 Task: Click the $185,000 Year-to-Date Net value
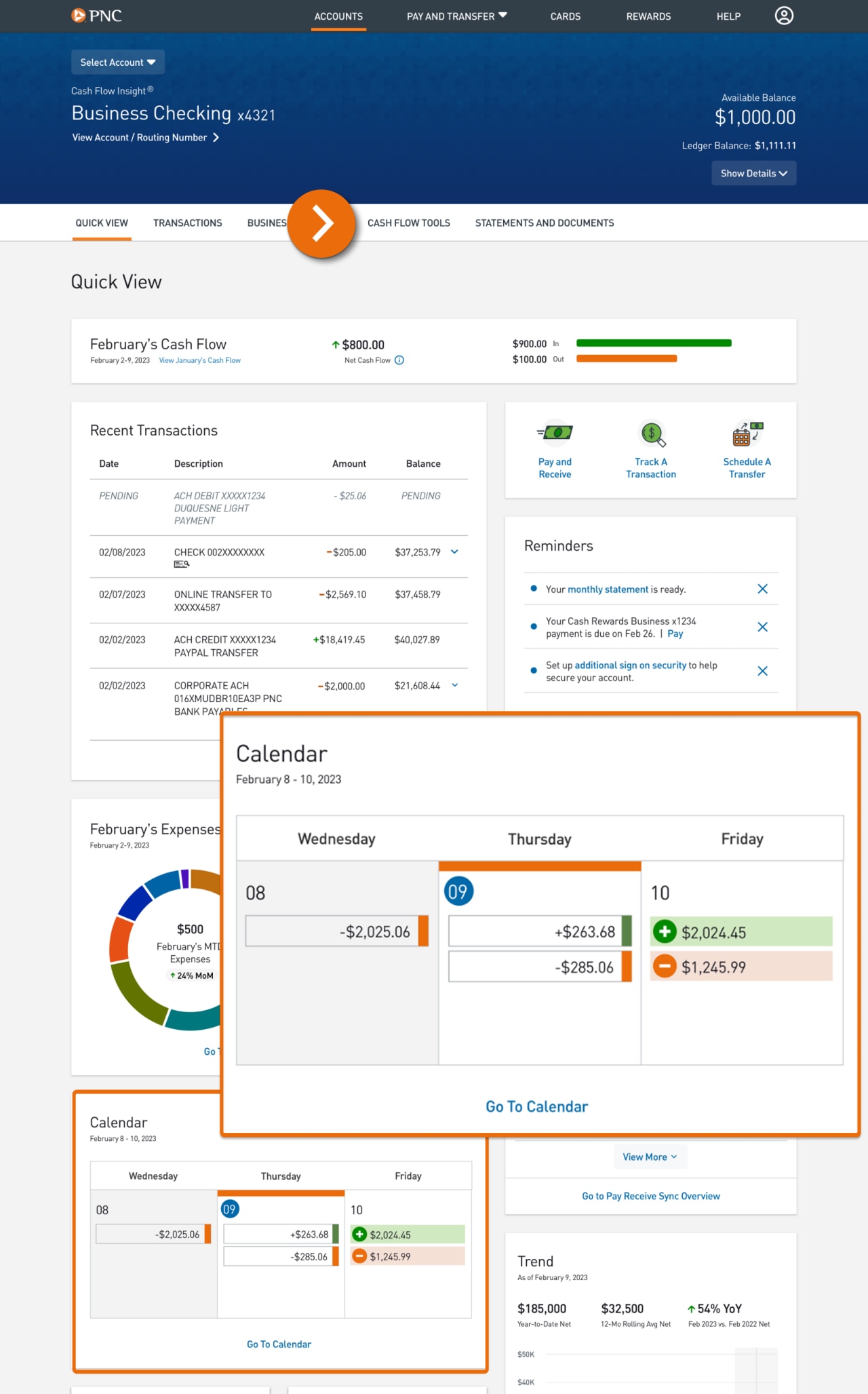coord(542,1309)
